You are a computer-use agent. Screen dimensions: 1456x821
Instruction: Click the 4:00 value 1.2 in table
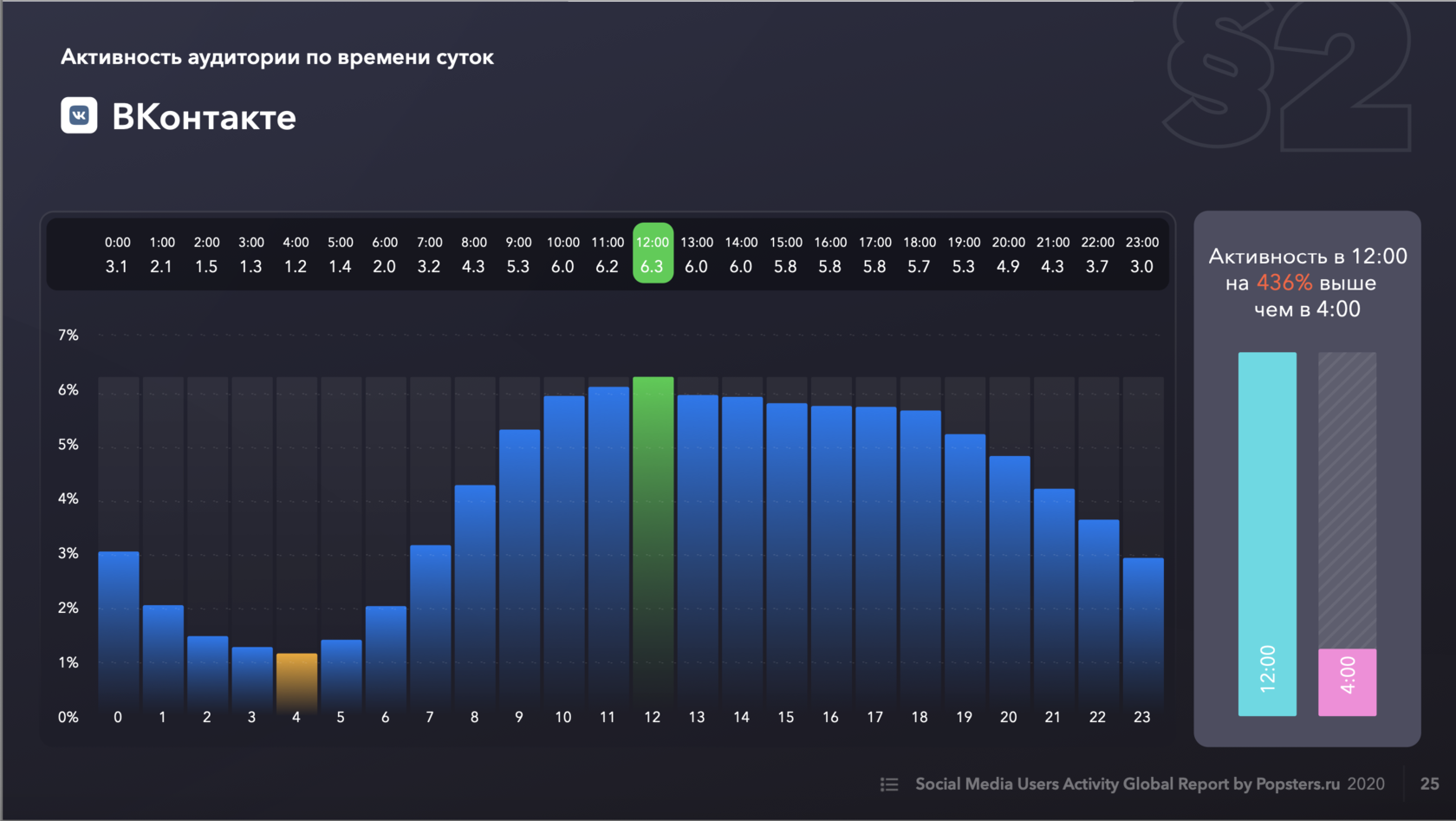(296, 267)
